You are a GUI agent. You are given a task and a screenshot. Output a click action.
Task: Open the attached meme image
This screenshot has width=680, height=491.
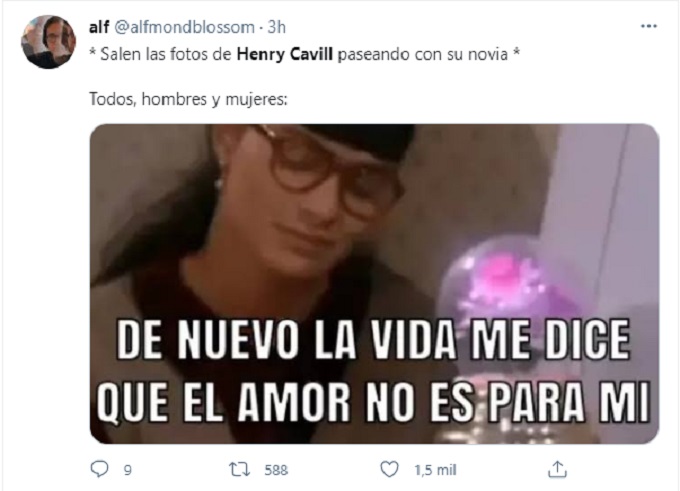[x=374, y=284]
